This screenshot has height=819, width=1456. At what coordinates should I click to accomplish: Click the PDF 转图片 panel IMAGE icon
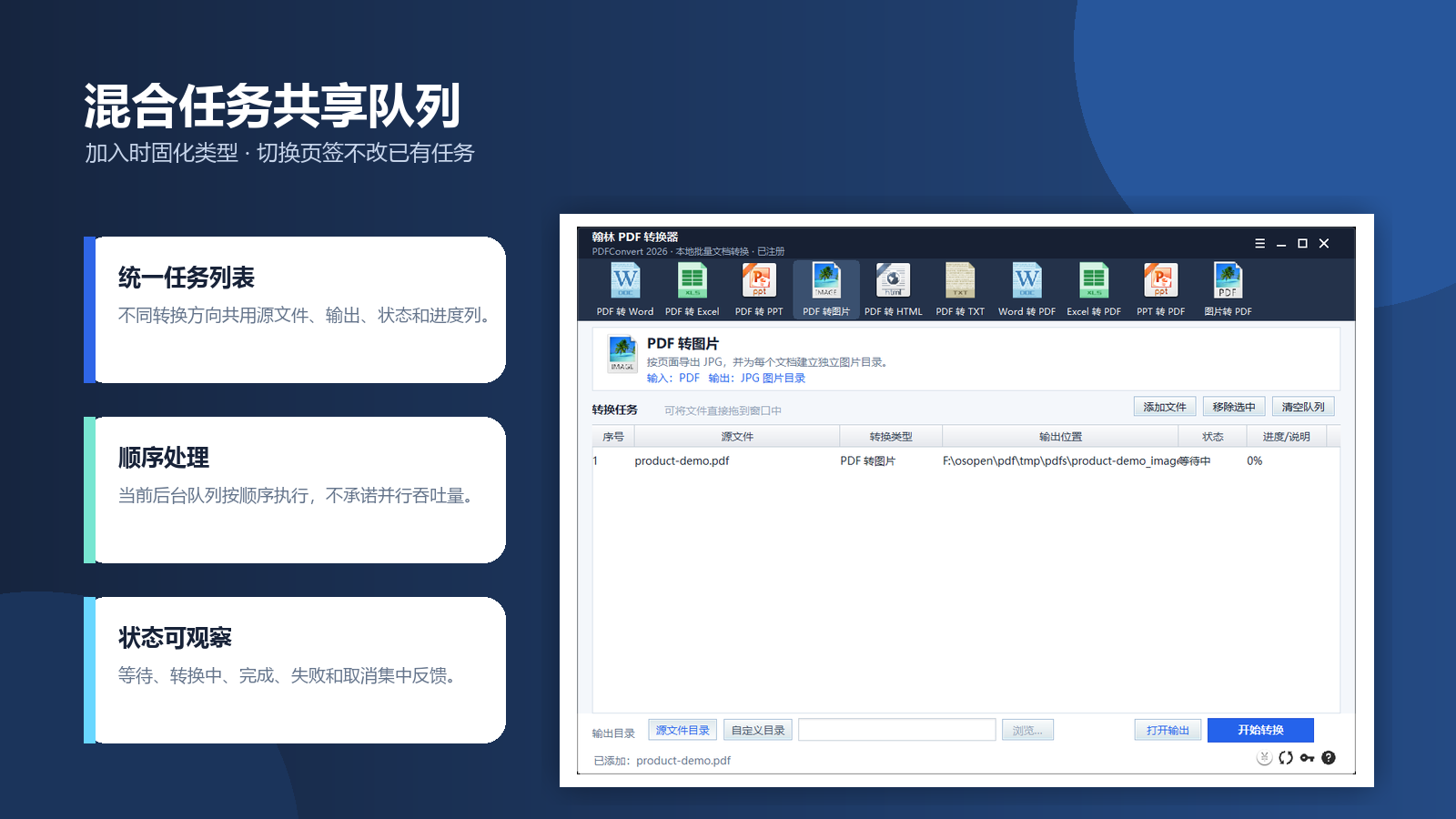tap(622, 354)
